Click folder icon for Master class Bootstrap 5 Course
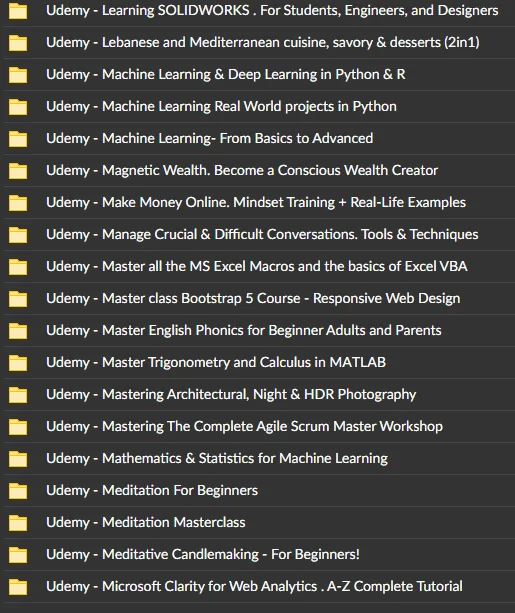The height and width of the screenshot is (613, 515). tap(18, 299)
